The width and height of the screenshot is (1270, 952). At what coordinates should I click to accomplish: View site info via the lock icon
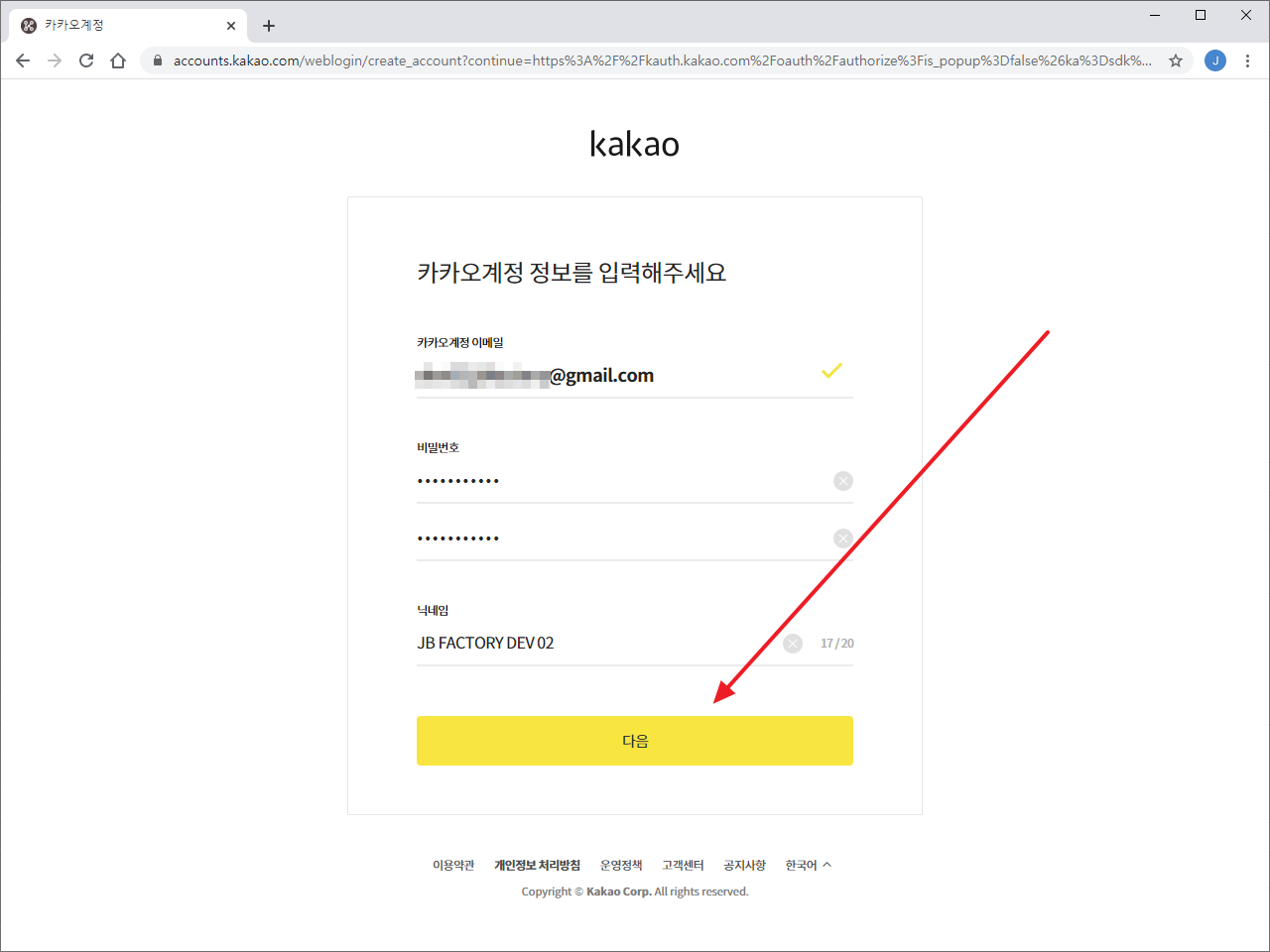[157, 60]
